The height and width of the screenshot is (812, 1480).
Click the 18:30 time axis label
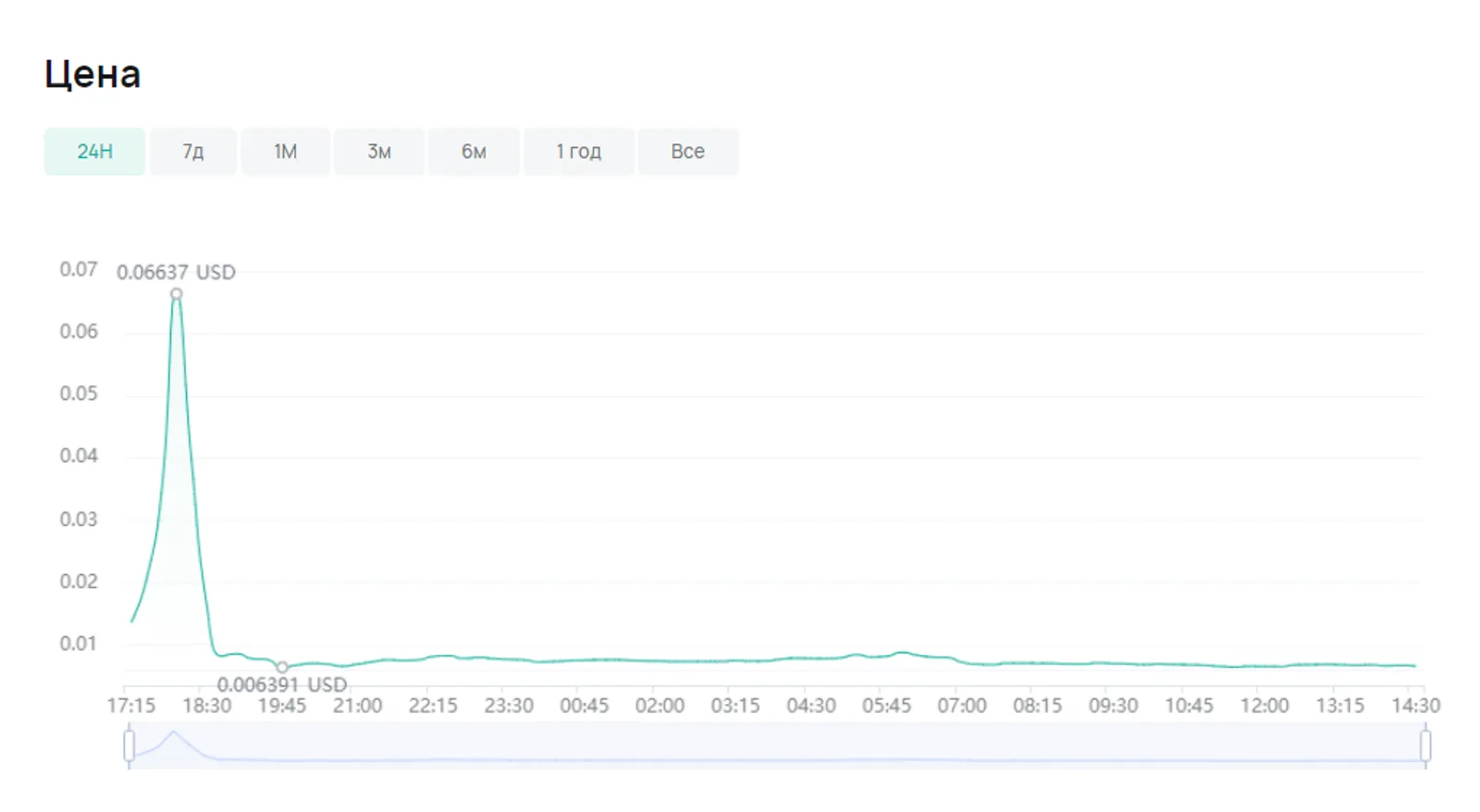click(x=207, y=706)
